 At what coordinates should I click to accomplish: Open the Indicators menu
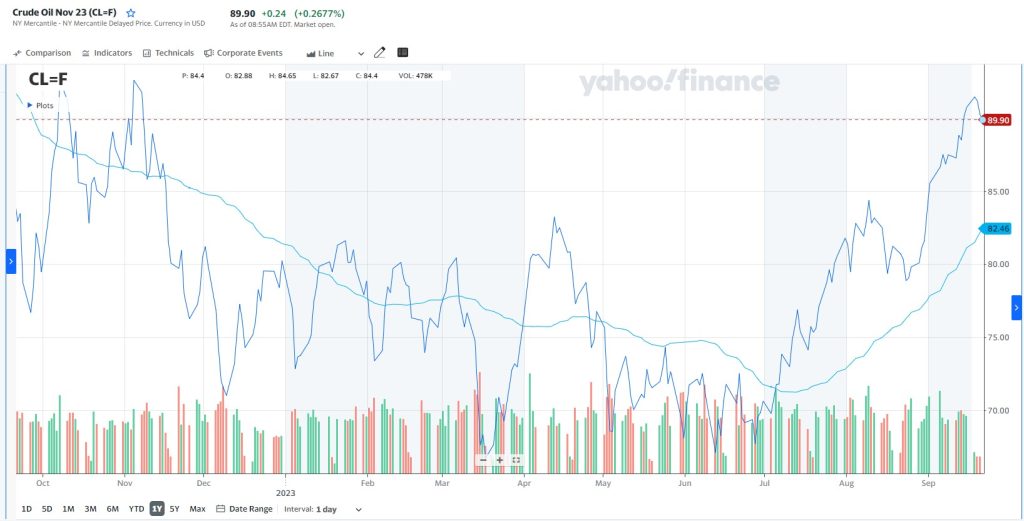click(107, 53)
